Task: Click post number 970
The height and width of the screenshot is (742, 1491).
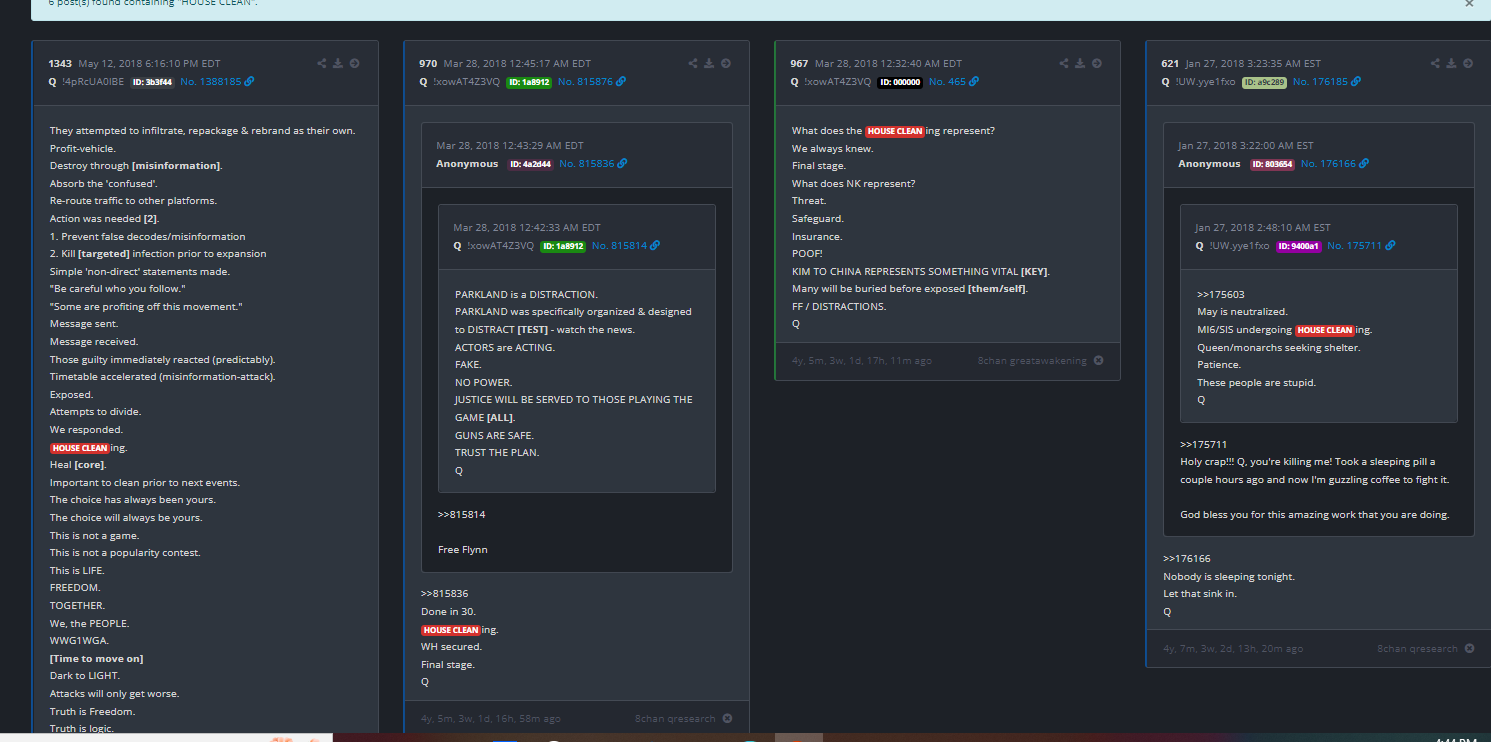Action: (428, 63)
